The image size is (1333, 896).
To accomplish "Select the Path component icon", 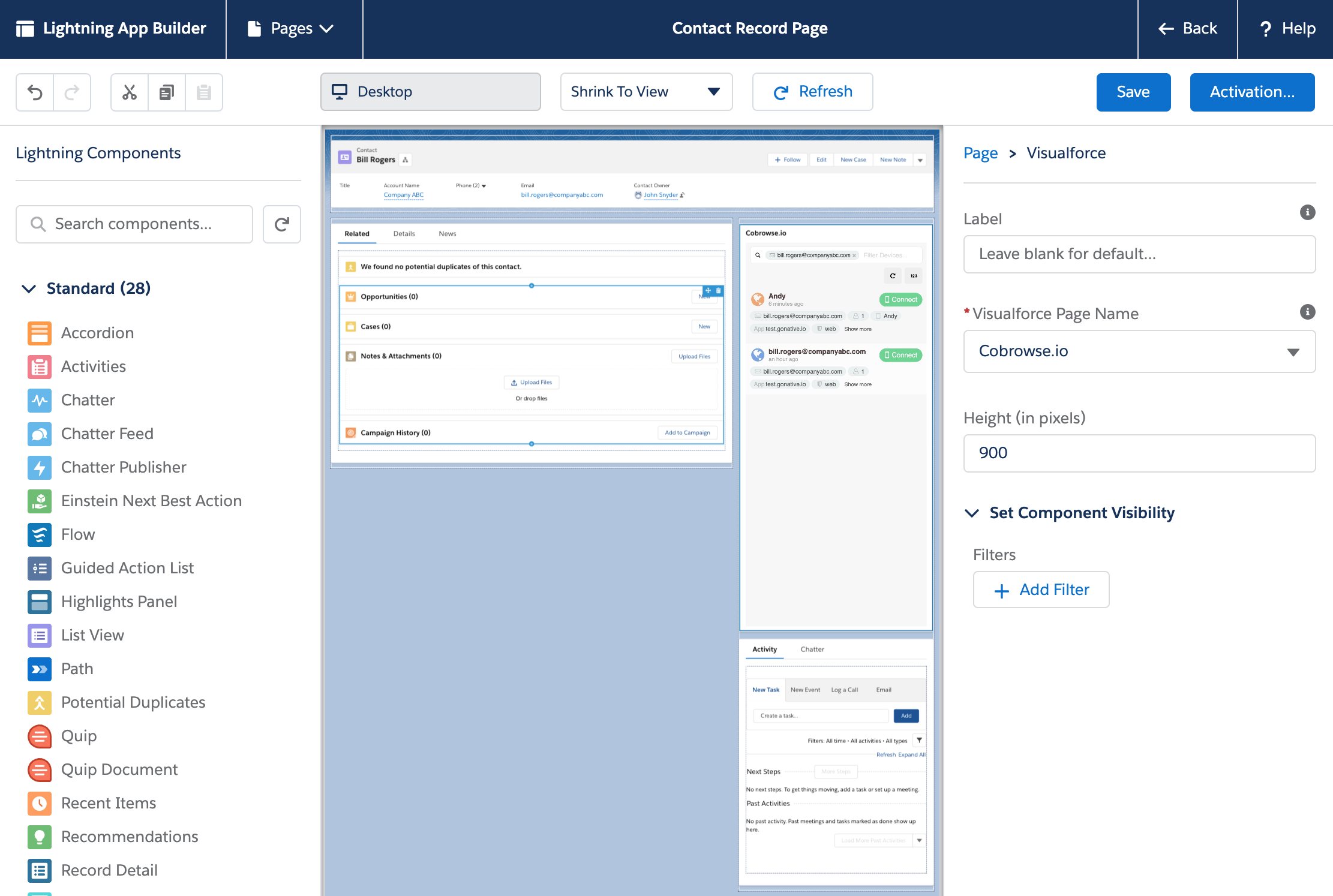I will point(40,669).
